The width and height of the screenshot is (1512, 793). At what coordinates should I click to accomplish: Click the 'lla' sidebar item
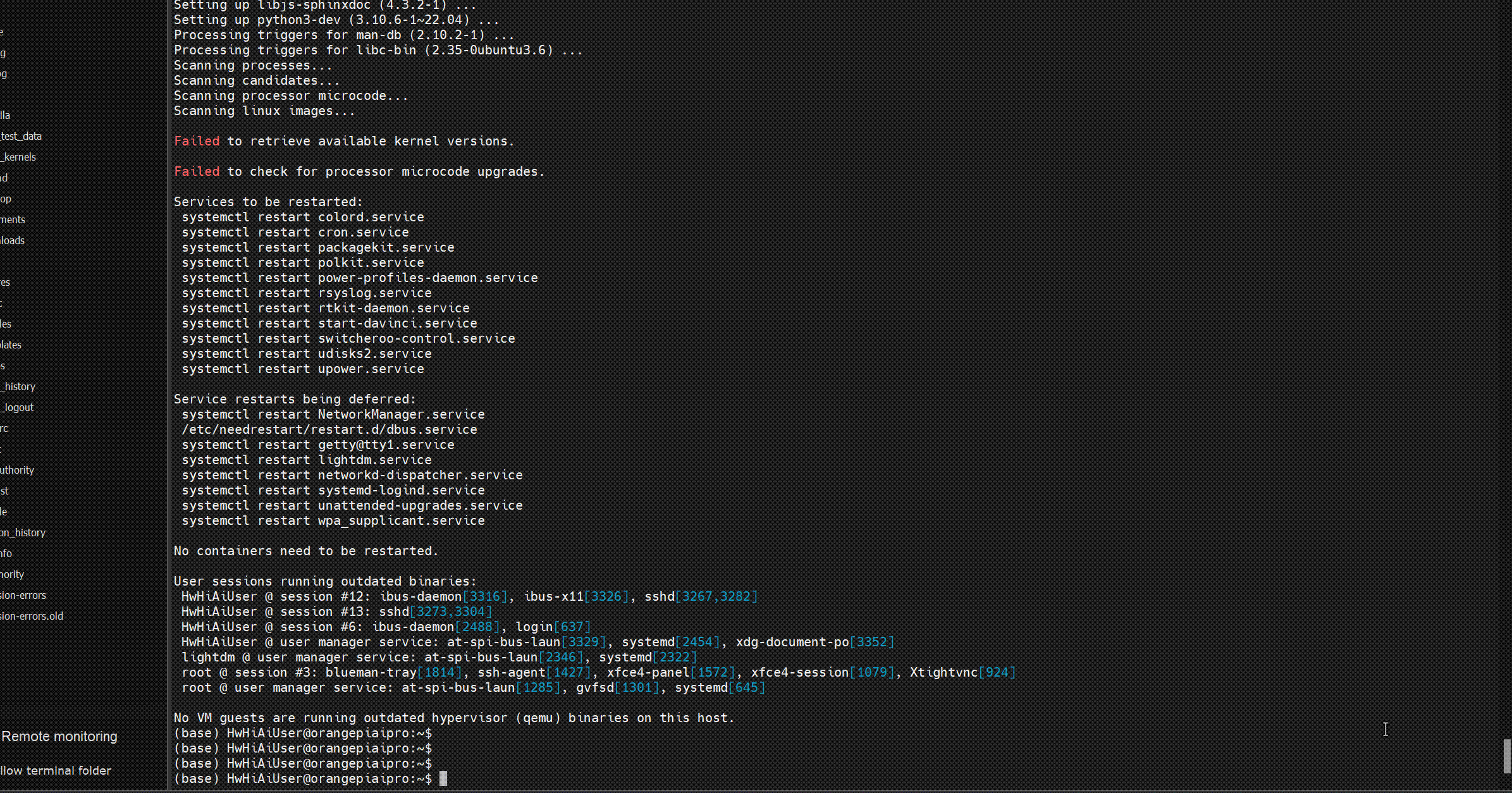point(6,114)
